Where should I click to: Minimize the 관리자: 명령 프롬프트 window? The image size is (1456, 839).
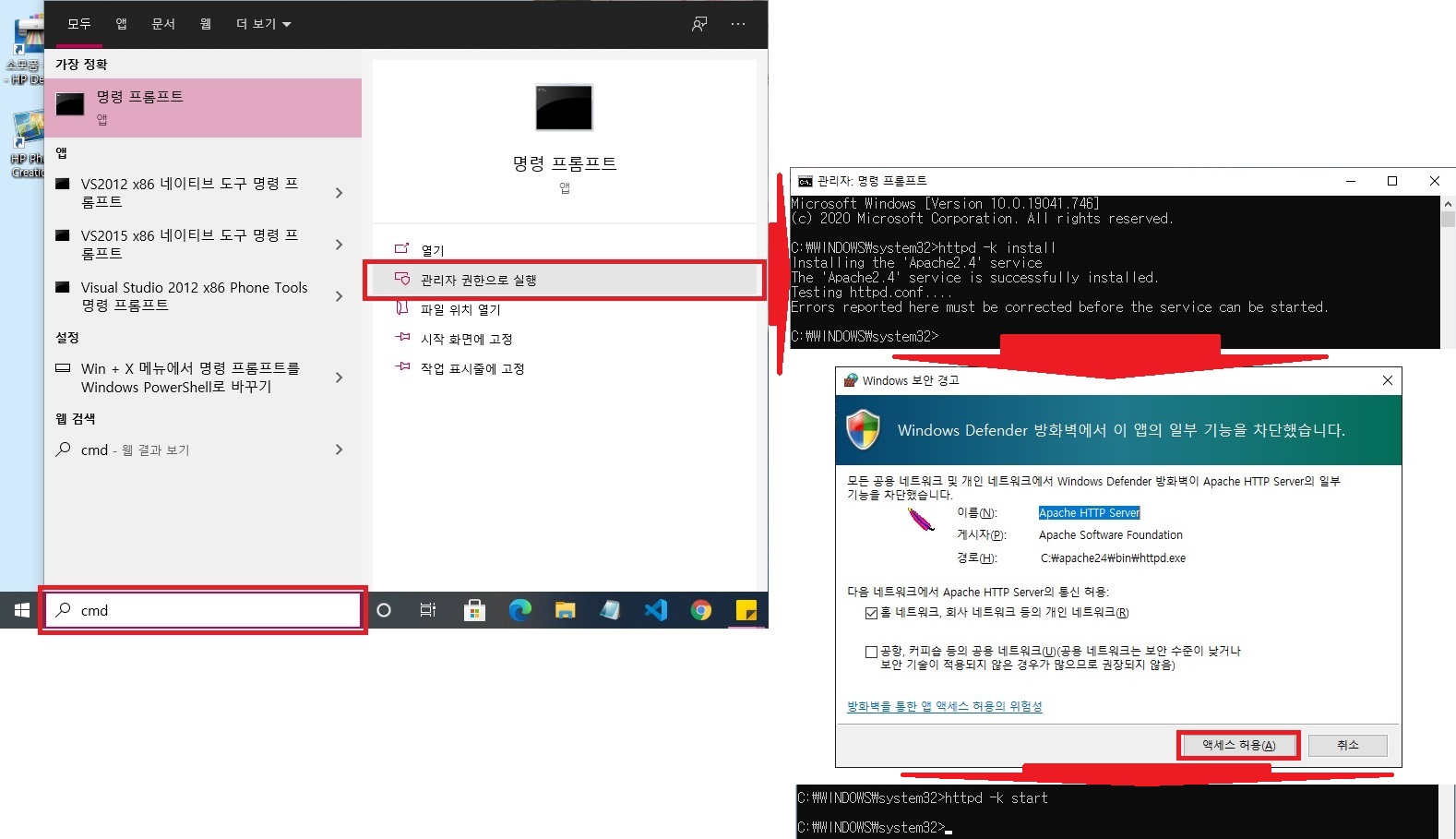point(1351,181)
